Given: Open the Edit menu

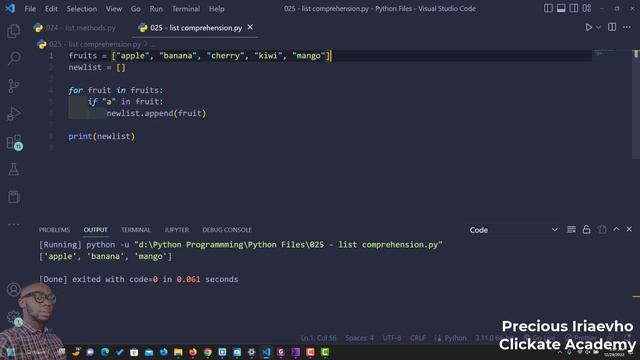Looking at the screenshot, I should pyautogui.click(x=51, y=9).
